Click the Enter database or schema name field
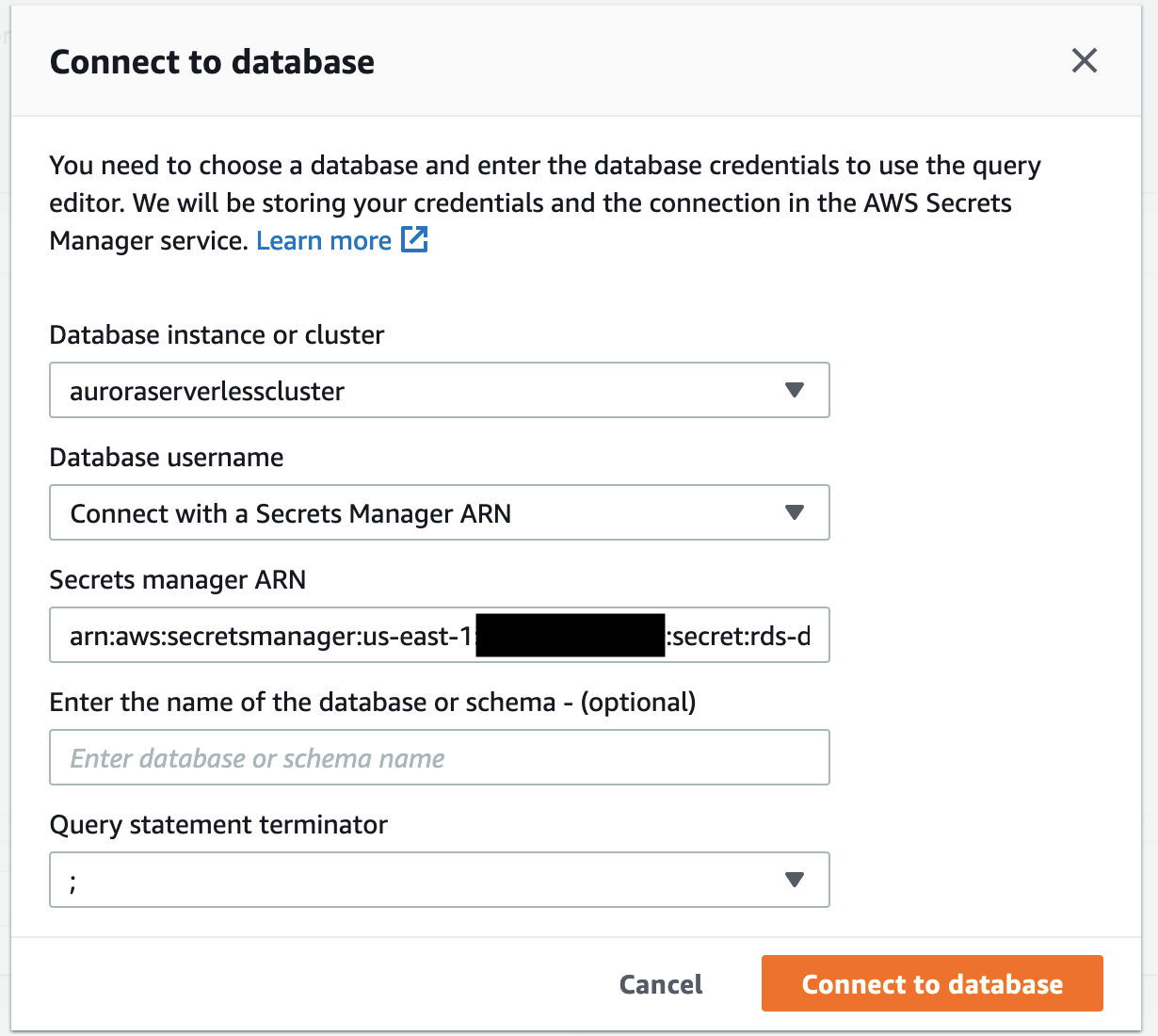 pyautogui.click(x=440, y=757)
